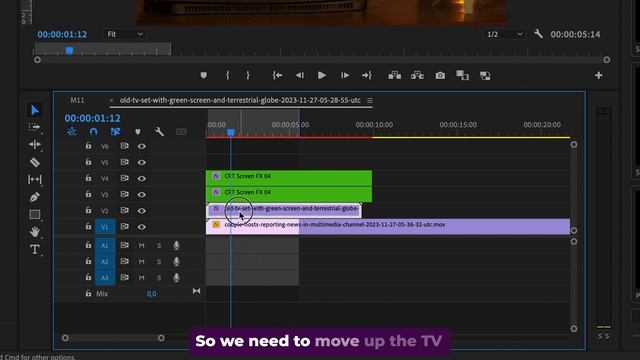This screenshot has height=360, width=640.
Task: Click the Mark In button
Action: (228, 76)
